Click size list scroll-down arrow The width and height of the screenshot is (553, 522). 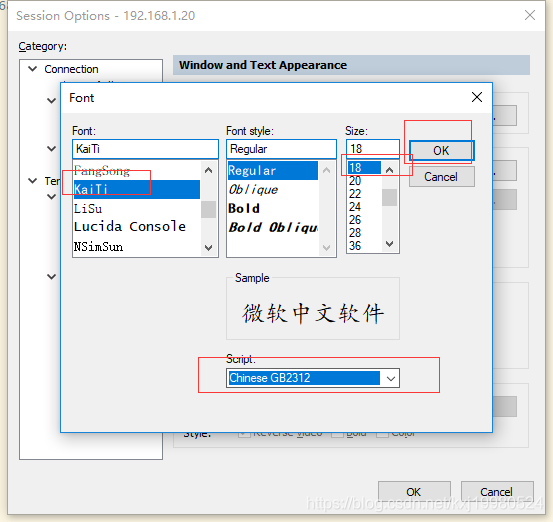coord(389,243)
